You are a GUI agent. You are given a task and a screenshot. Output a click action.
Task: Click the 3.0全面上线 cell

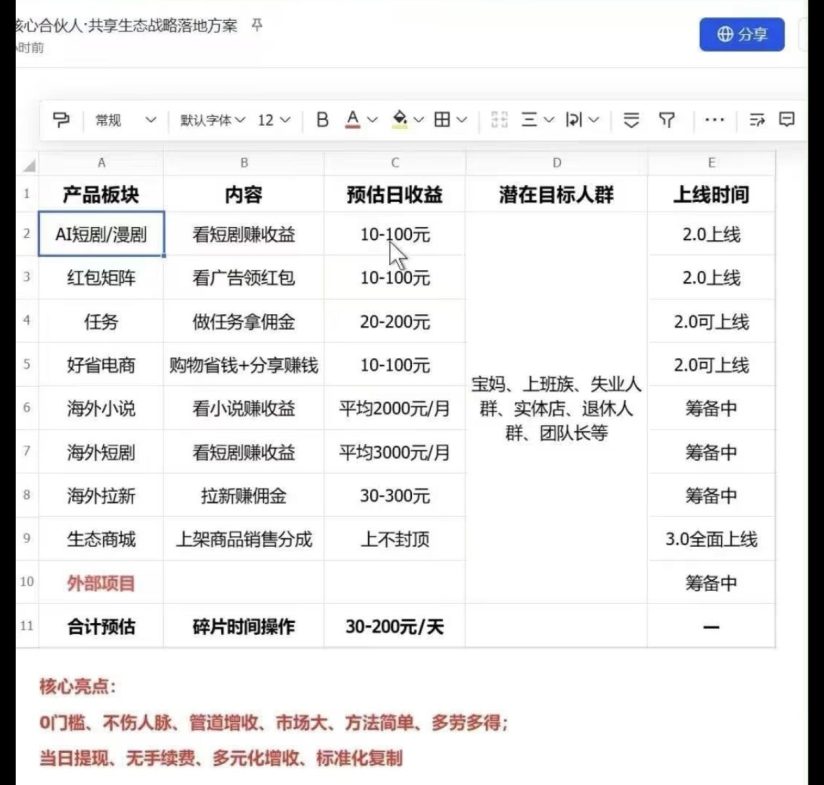point(712,539)
